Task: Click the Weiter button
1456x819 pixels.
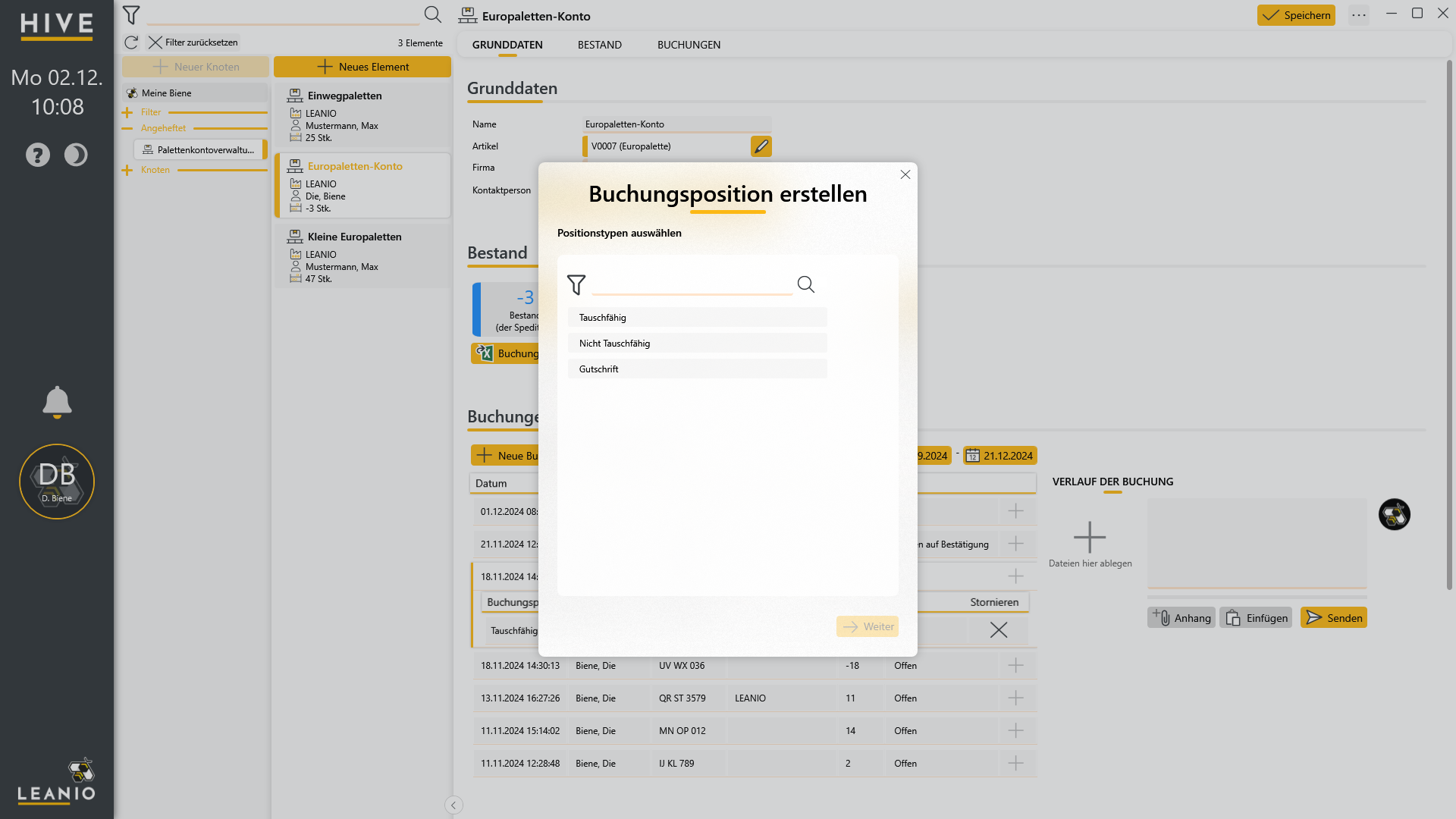Action: (x=868, y=626)
